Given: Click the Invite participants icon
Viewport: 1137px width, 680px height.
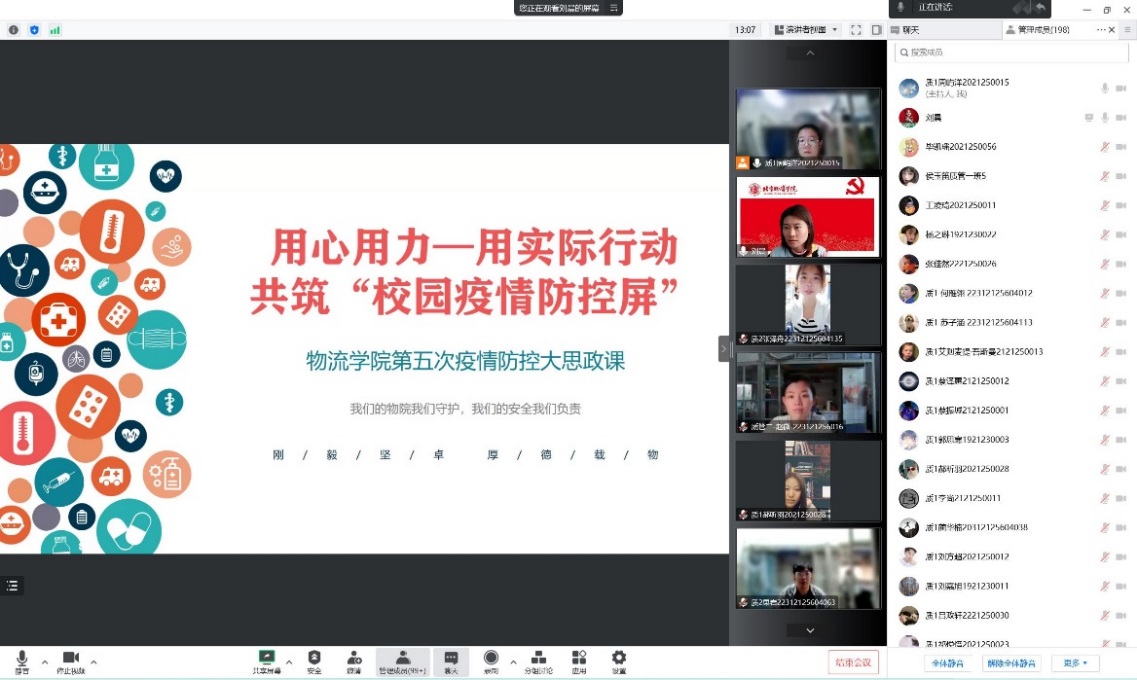Looking at the screenshot, I should click(x=354, y=659).
